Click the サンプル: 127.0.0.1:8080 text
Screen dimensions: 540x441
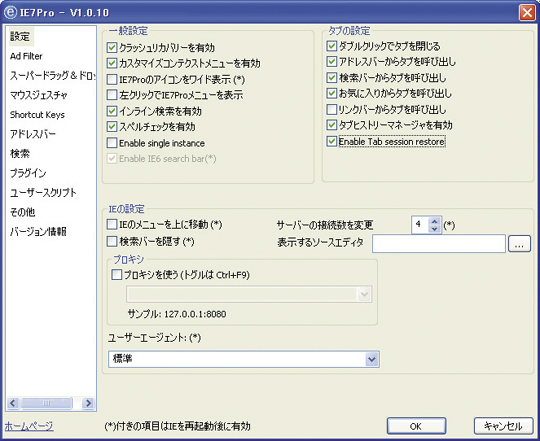point(177,314)
